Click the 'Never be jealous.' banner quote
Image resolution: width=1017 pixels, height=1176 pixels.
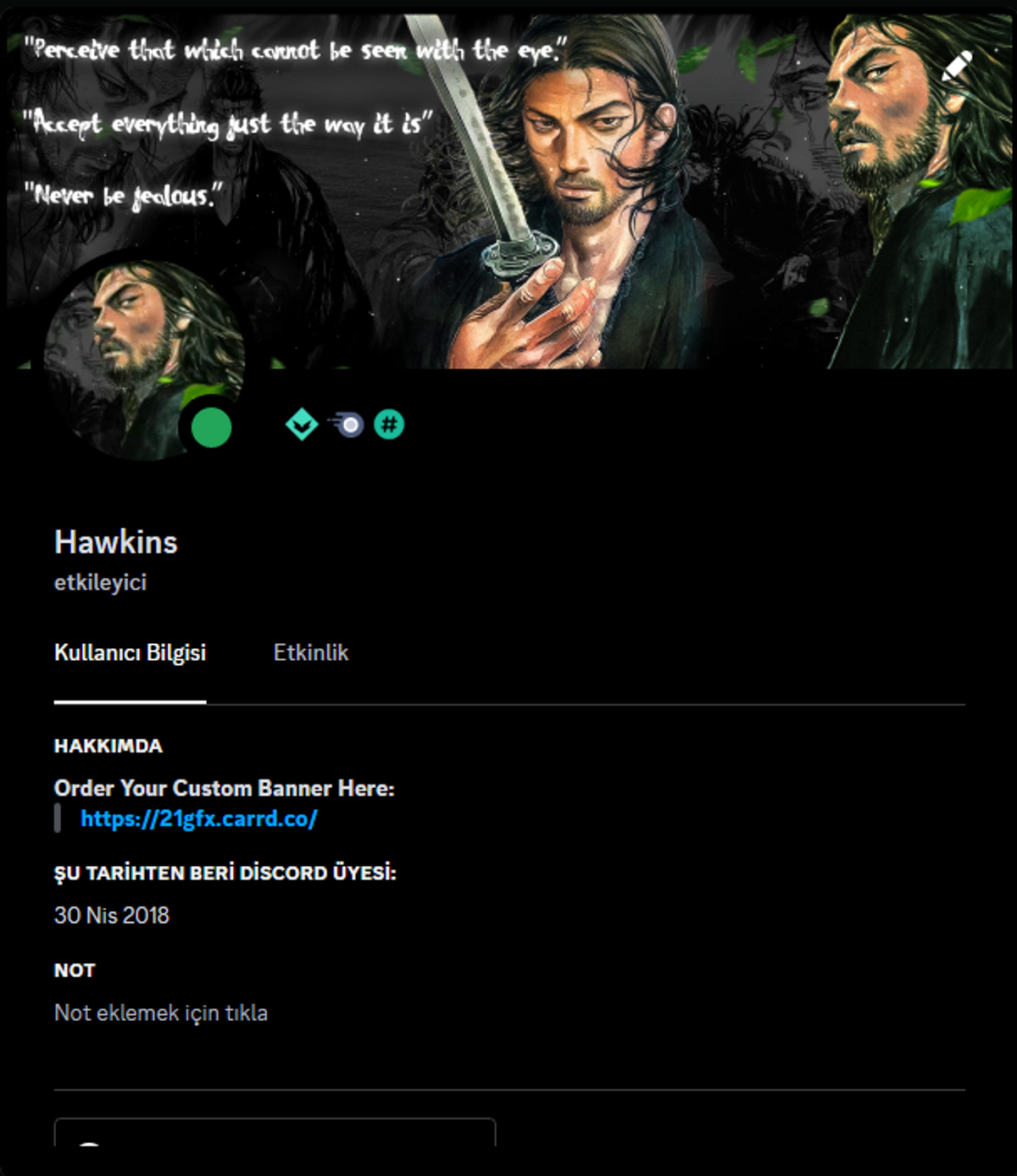(x=123, y=196)
